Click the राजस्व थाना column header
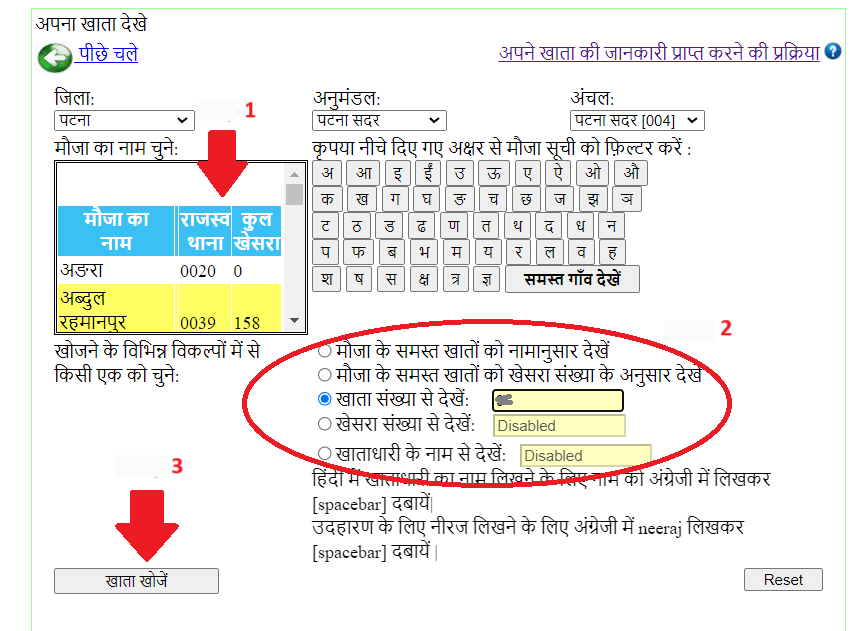Image resolution: width=868 pixels, height=631 pixels. coord(204,231)
